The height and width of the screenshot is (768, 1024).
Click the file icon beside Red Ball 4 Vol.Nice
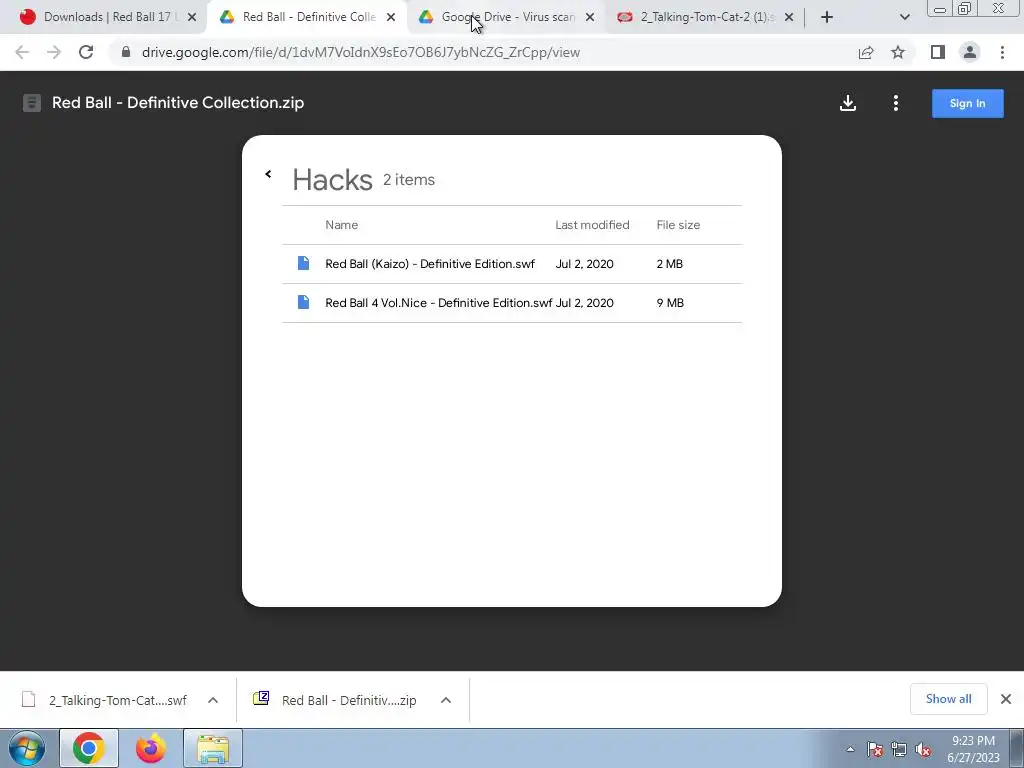coord(303,302)
